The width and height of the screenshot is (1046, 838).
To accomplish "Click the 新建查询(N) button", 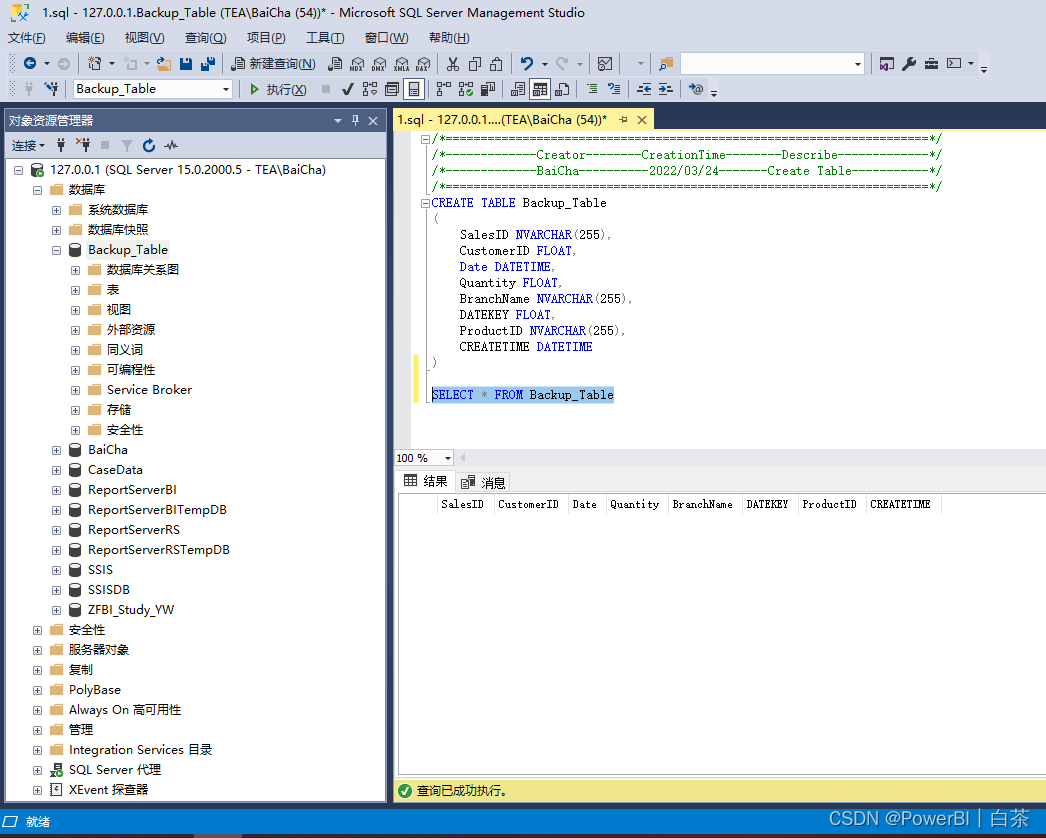I will (x=274, y=64).
